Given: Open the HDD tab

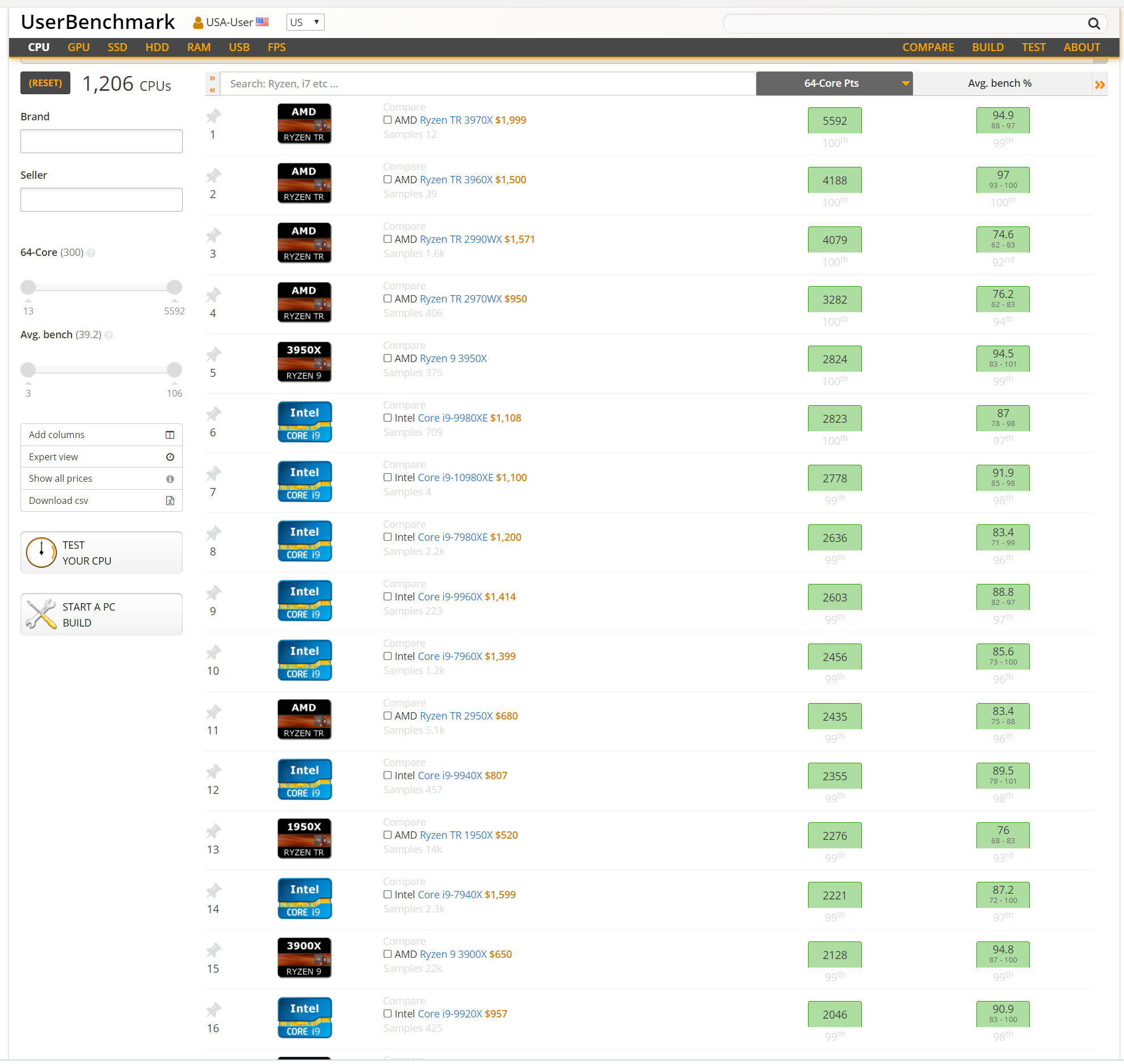Looking at the screenshot, I should pos(157,47).
